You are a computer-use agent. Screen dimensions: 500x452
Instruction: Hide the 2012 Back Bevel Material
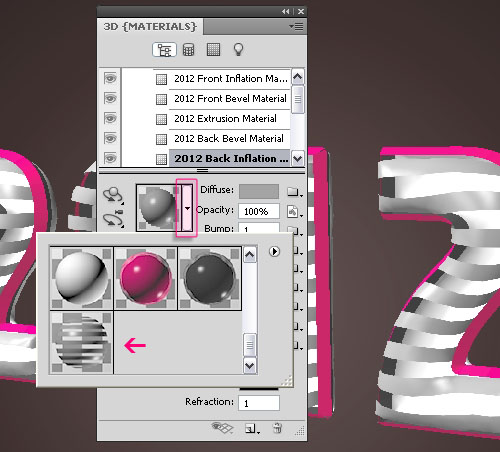point(110,138)
